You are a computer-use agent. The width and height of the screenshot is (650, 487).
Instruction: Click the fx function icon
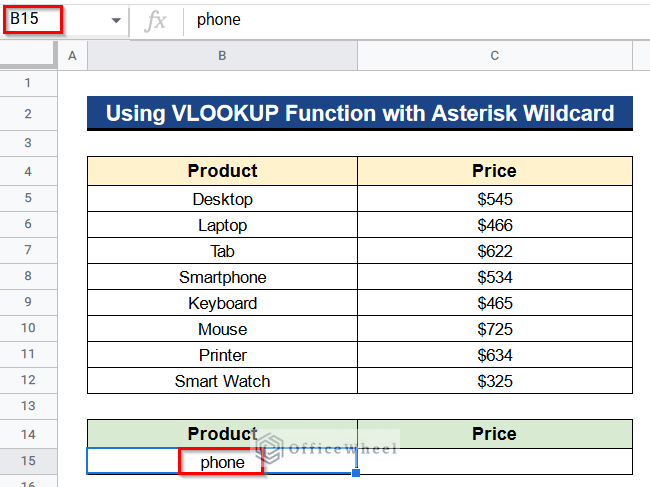point(155,20)
